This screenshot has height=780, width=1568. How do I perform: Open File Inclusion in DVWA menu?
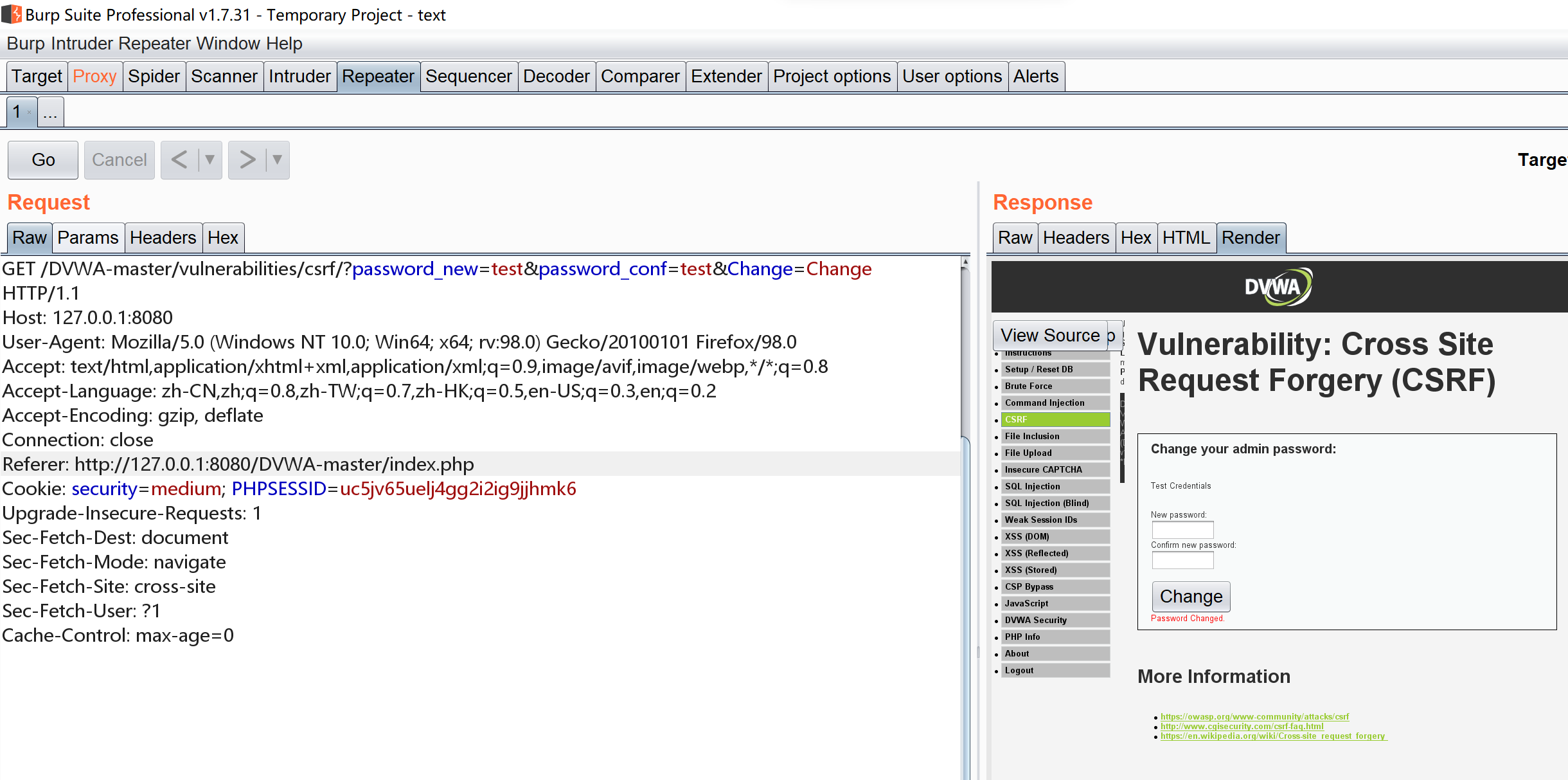pos(1055,436)
